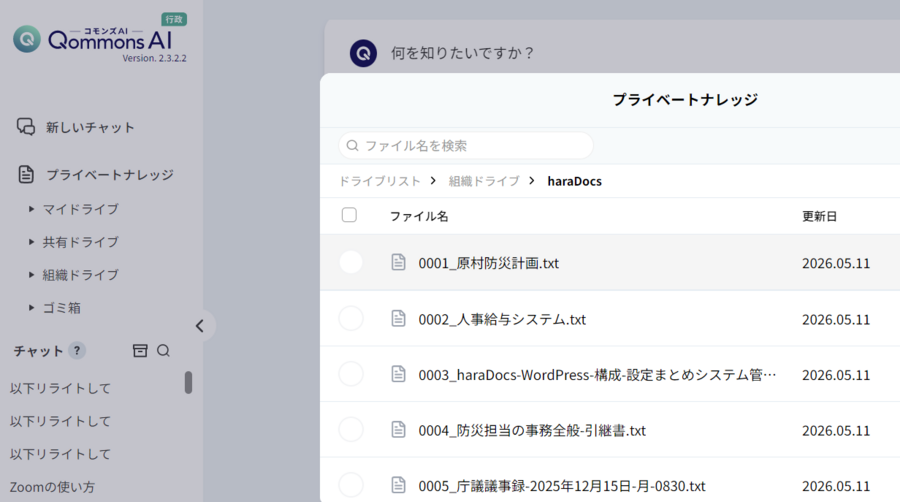This screenshot has width=900, height=502.
Task: Click file icon for 0002_人事給与システム.txt
Action: point(398,318)
